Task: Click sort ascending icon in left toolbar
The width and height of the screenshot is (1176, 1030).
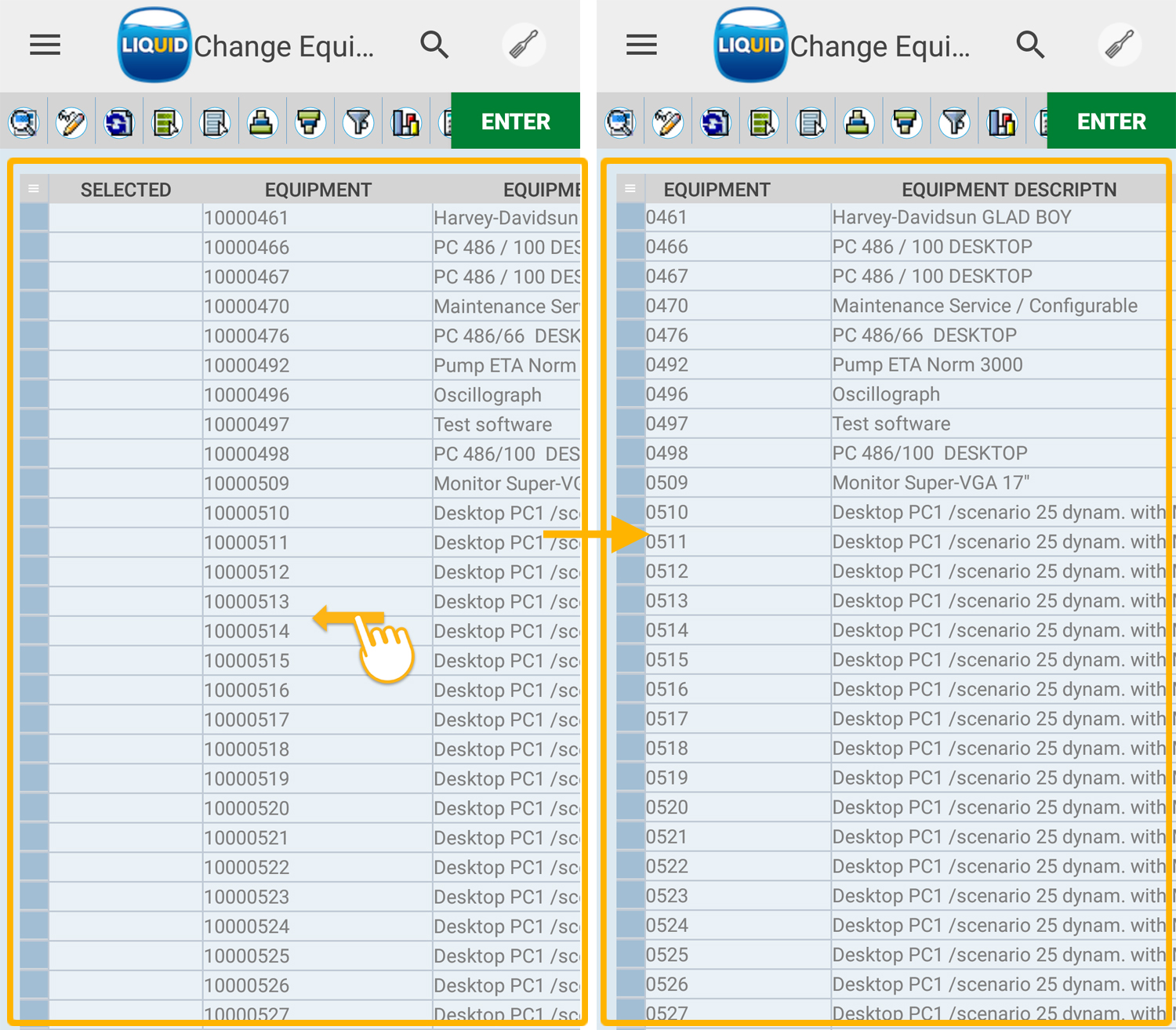Action: click(x=263, y=123)
